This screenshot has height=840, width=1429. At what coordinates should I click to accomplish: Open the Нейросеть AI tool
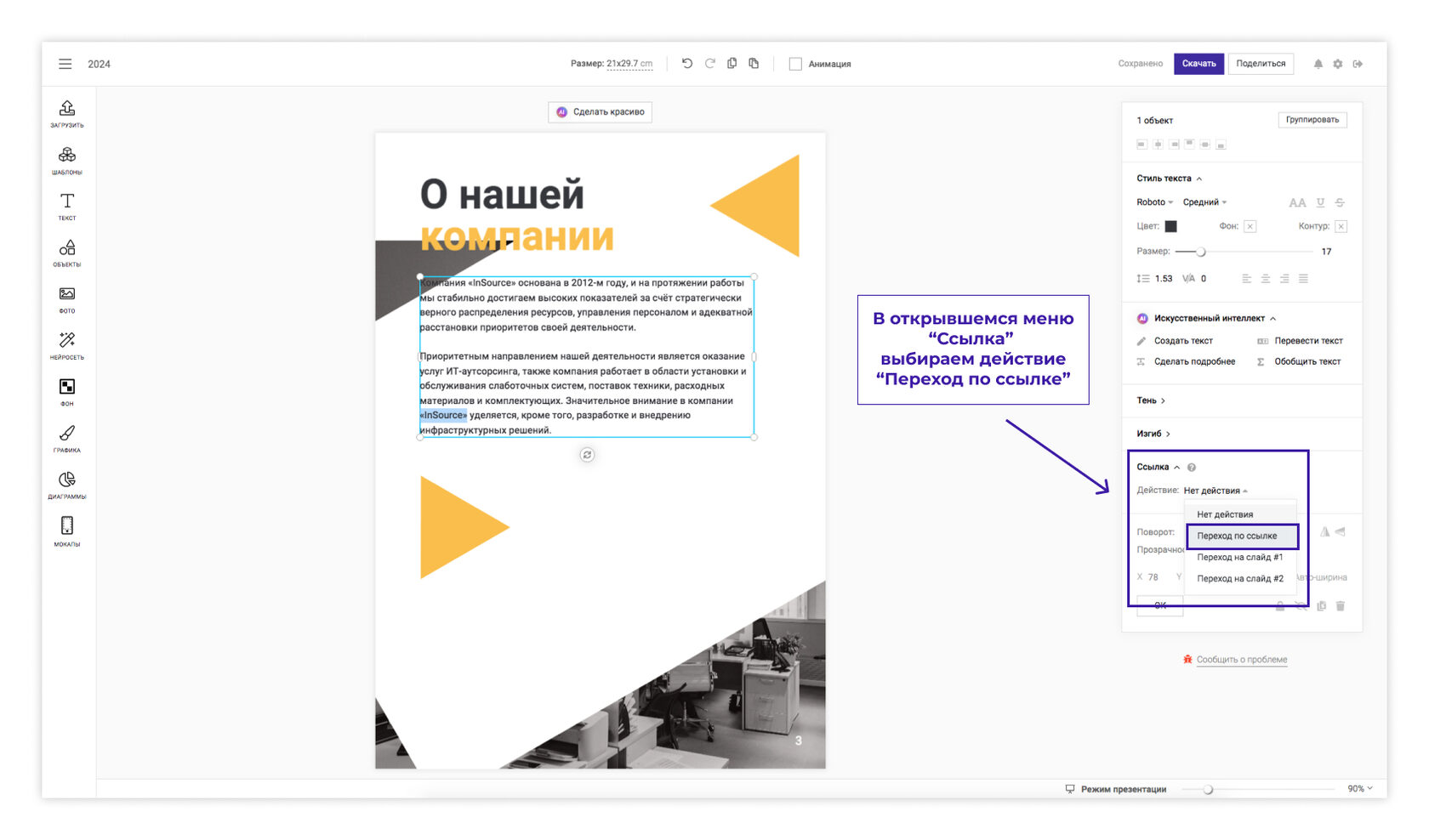coord(66,345)
